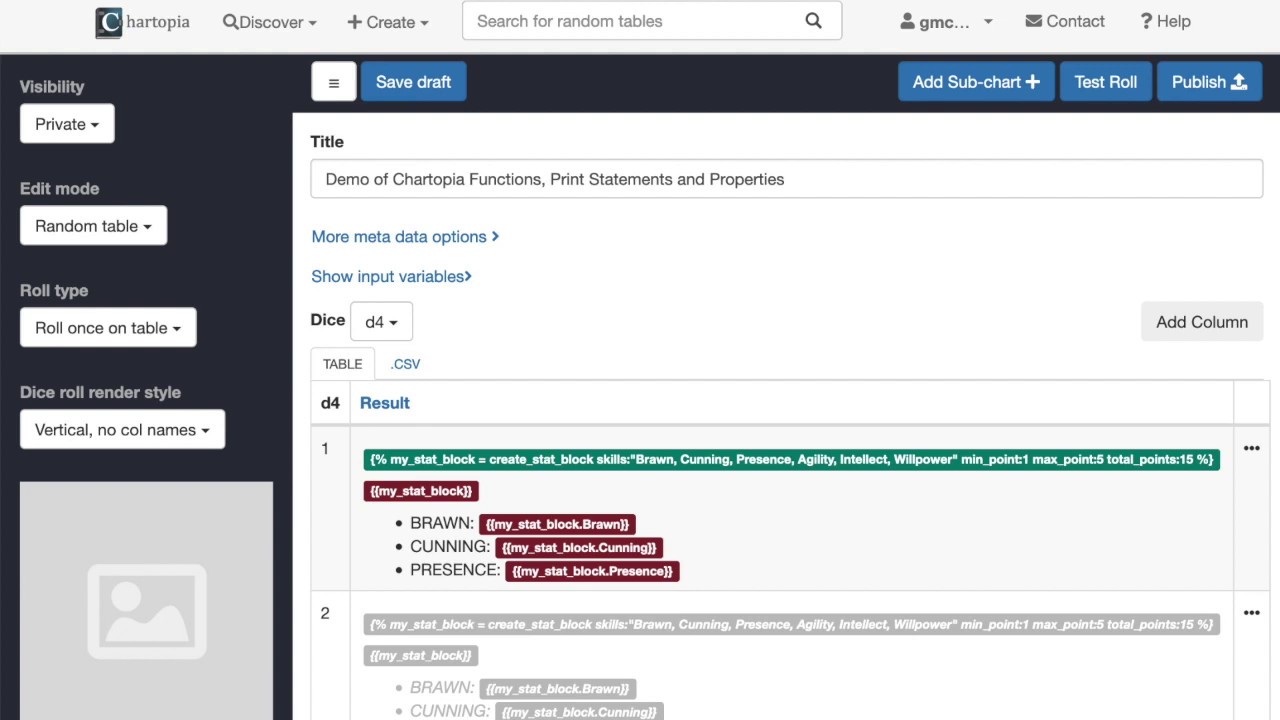
Task: Open the Contact envelope link
Action: coord(1065,21)
